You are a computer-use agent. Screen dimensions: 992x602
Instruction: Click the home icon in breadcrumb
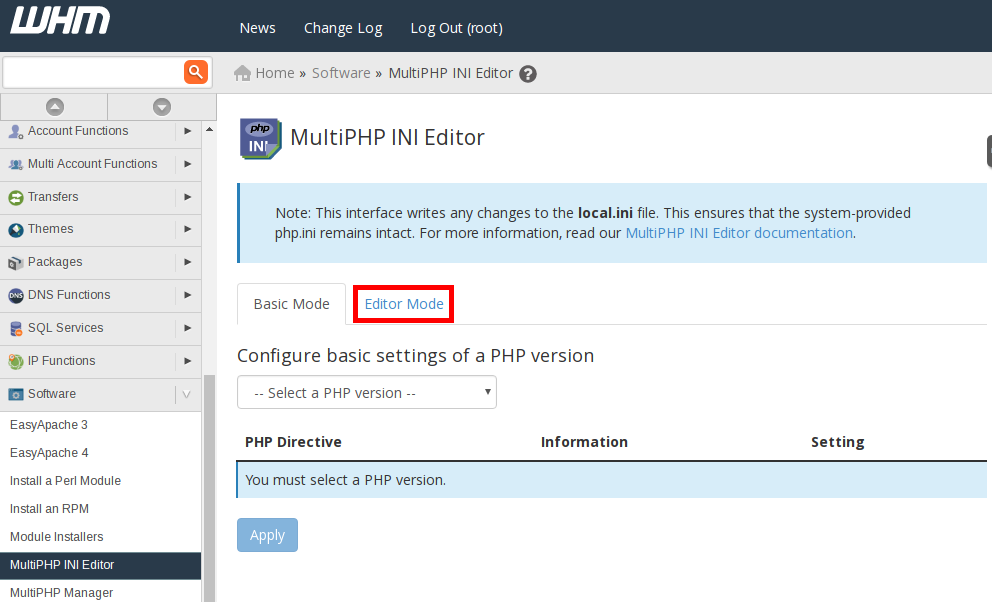242,73
